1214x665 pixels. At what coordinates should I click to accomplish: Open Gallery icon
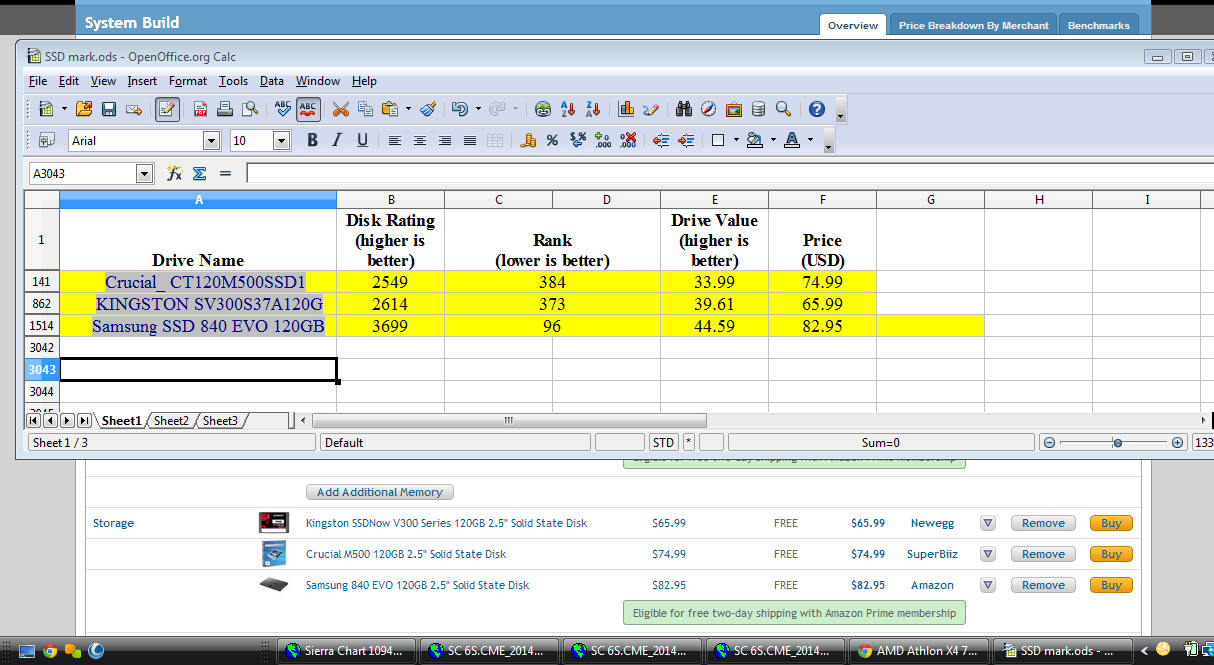point(734,109)
